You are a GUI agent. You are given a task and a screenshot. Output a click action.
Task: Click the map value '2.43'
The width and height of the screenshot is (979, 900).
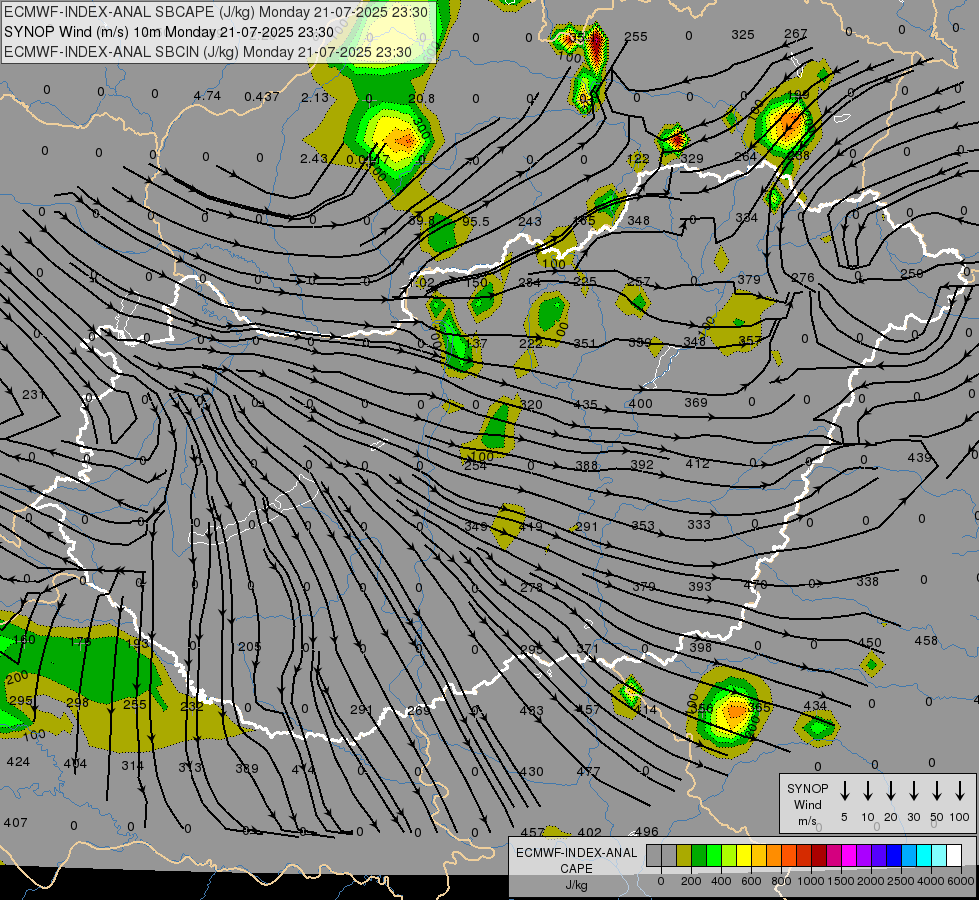pyautogui.click(x=313, y=159)
